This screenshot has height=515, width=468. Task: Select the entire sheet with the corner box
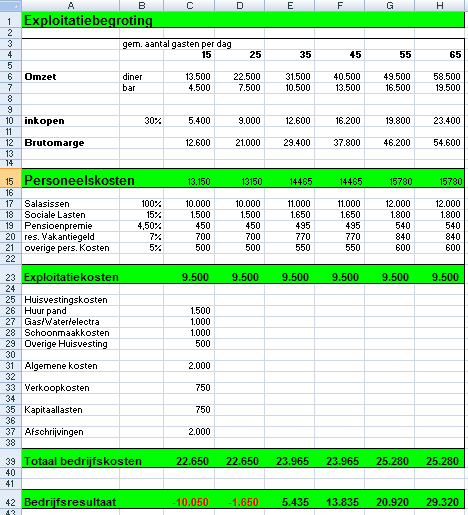point(10,5)
